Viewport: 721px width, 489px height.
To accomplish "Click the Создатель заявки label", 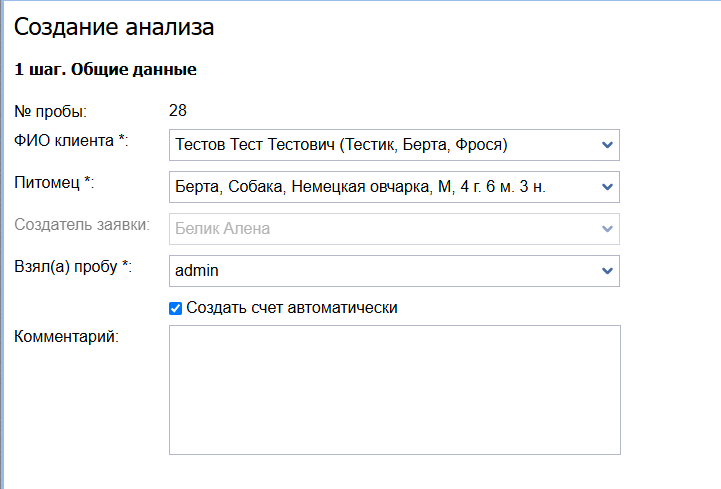I will [82, 224].
